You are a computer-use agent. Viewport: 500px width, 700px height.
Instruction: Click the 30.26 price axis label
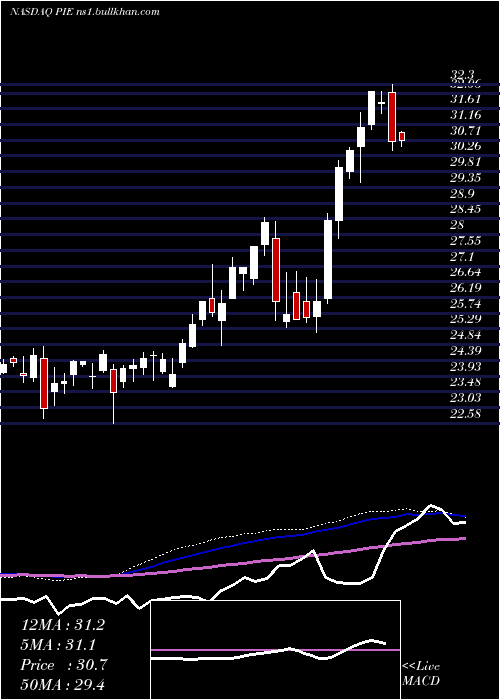click(465, 146)
